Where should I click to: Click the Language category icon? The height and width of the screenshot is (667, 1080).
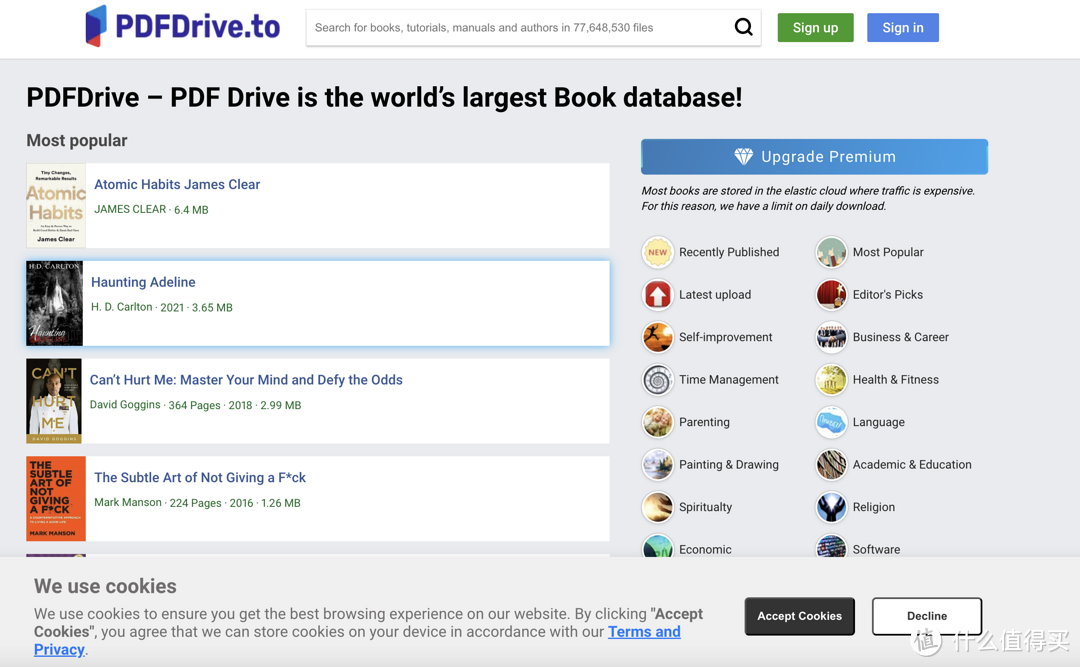point(831,422)
